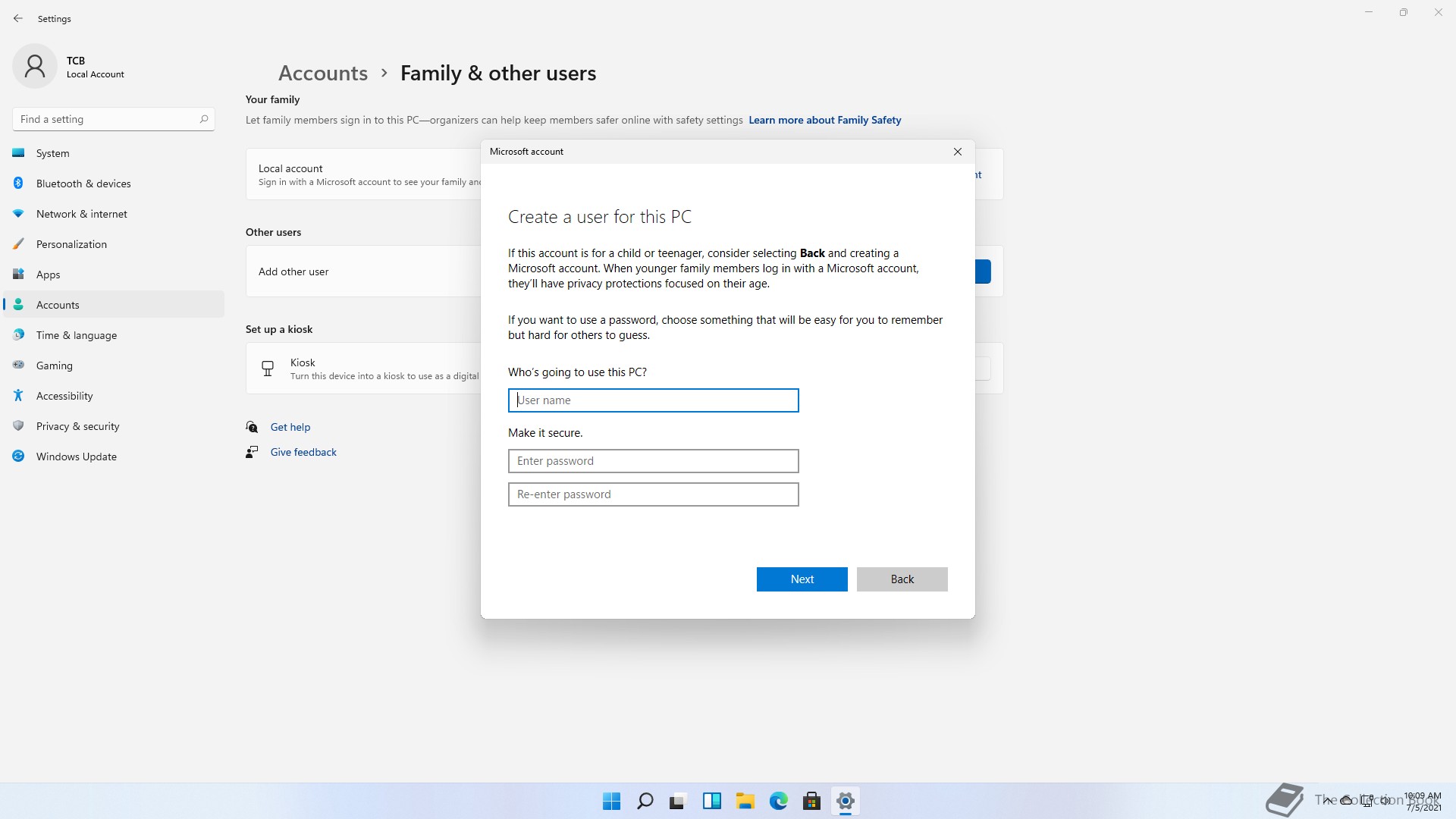Go to Network & internet settings

pos(114,214)
